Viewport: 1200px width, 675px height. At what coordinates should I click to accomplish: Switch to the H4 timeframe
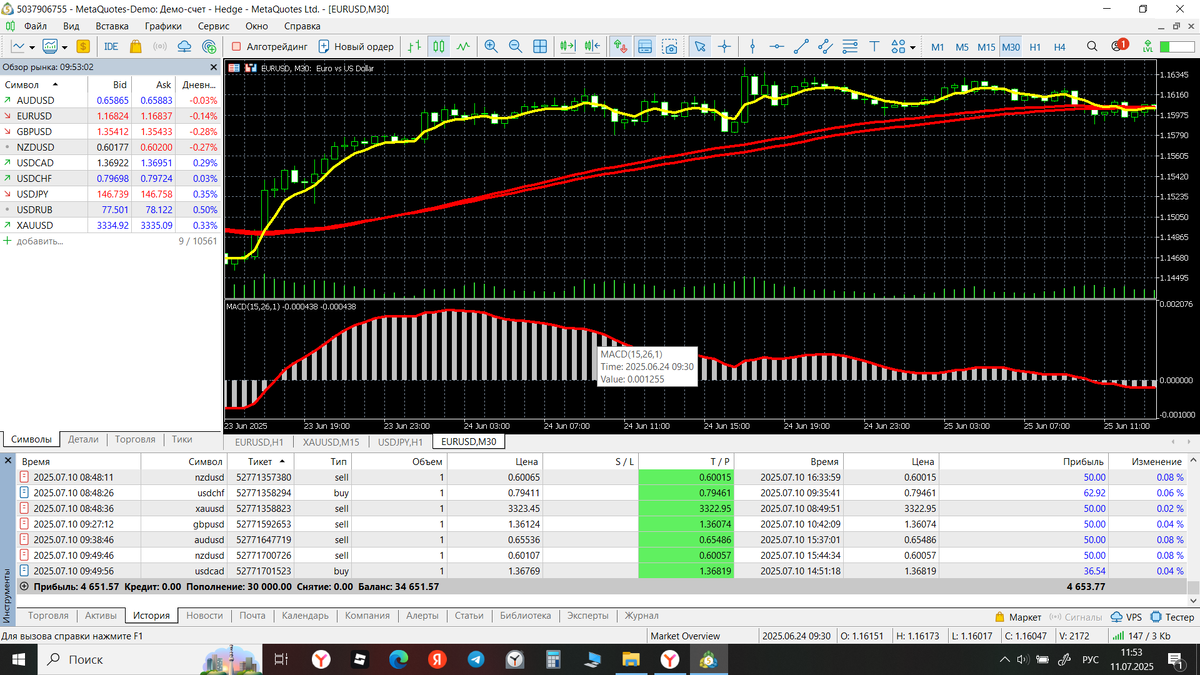[x=1060, y=47]
